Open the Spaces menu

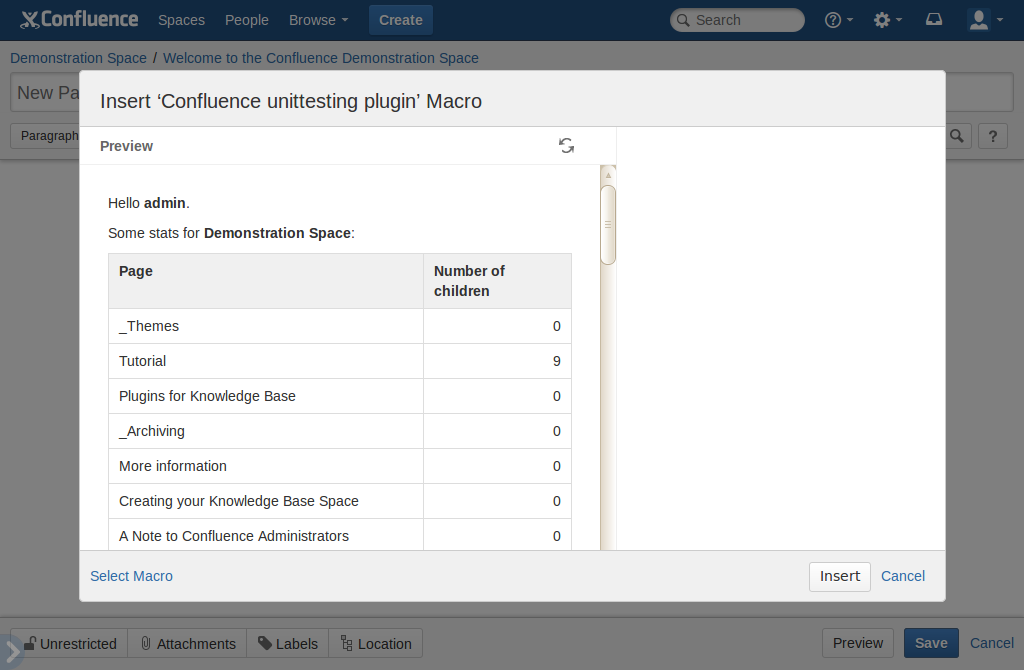(x=181, y=20)
